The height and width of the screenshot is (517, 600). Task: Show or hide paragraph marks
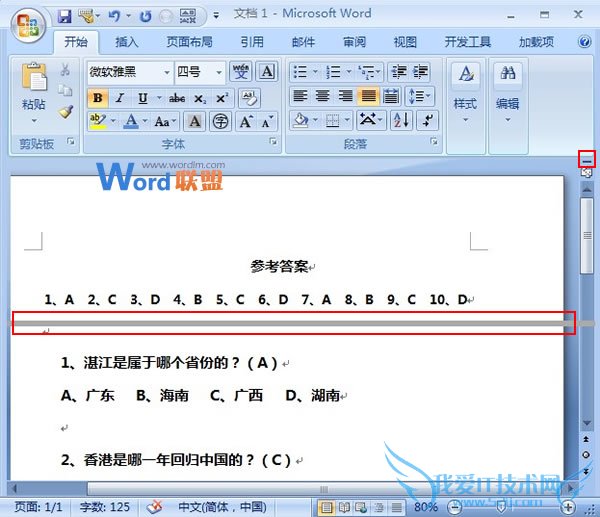click(427, 120)
